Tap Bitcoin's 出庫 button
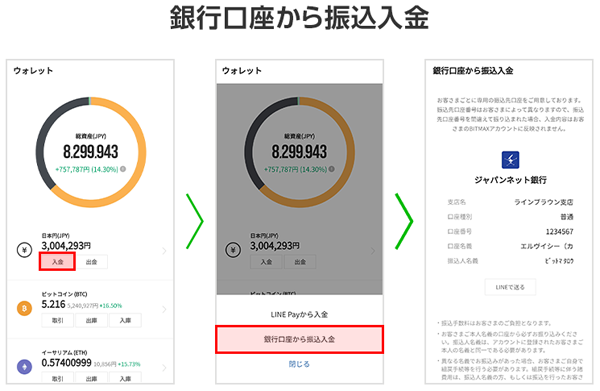 tap(91, 320)
